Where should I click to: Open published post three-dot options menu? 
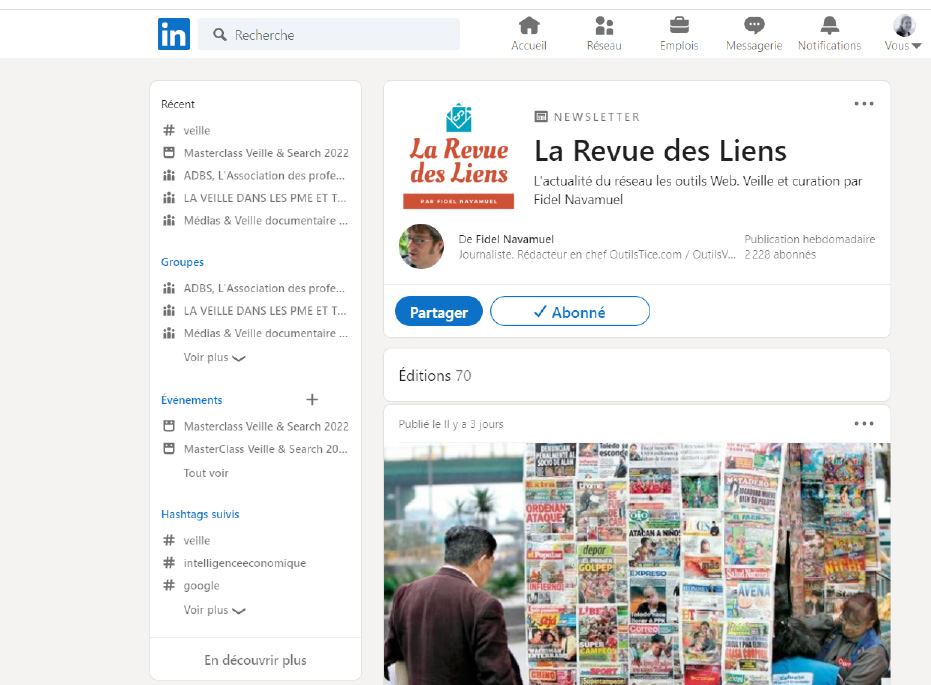pyautogui.click(x=864, y=424)
